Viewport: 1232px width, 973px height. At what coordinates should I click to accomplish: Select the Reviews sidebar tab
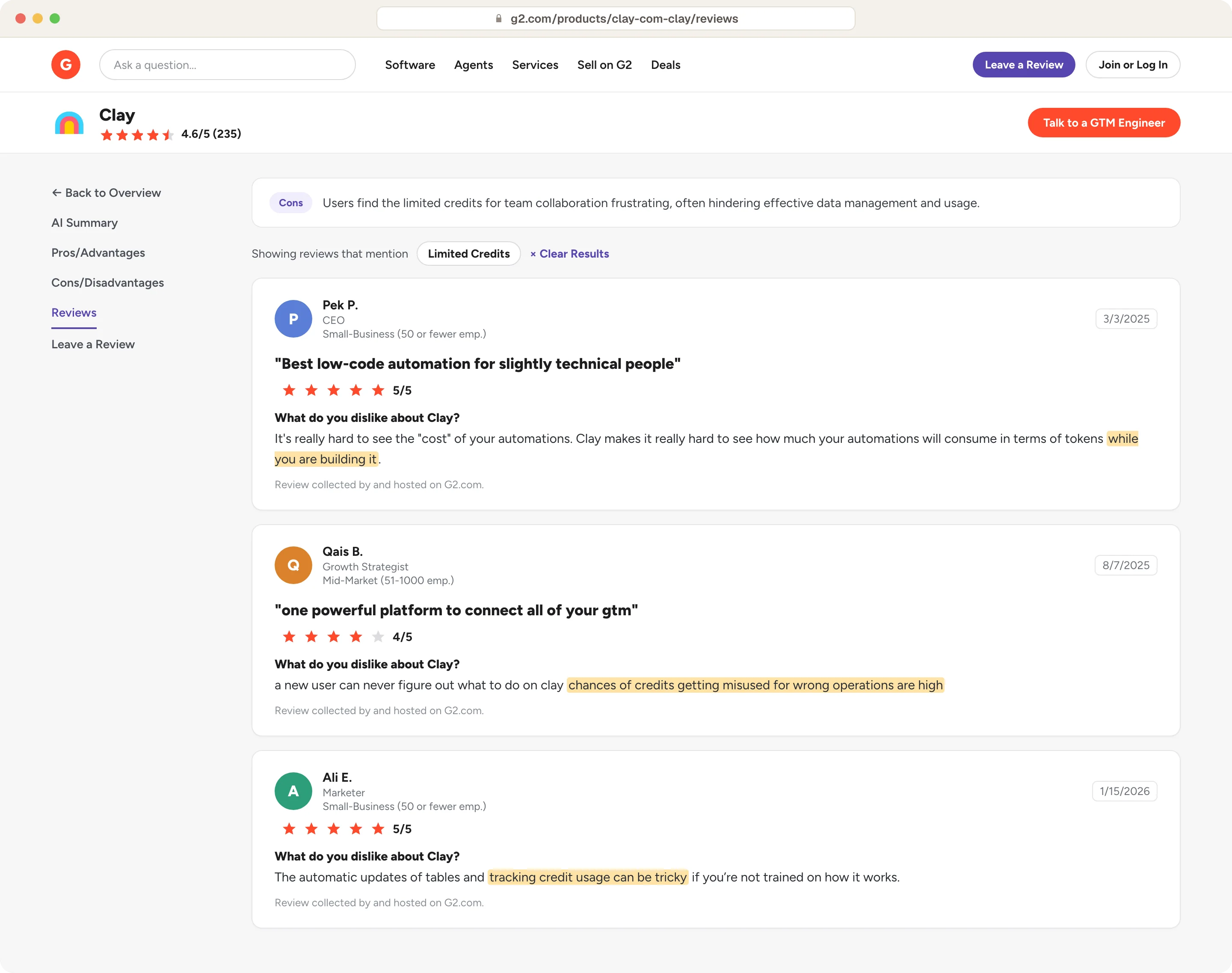click(x=74, y=313)
